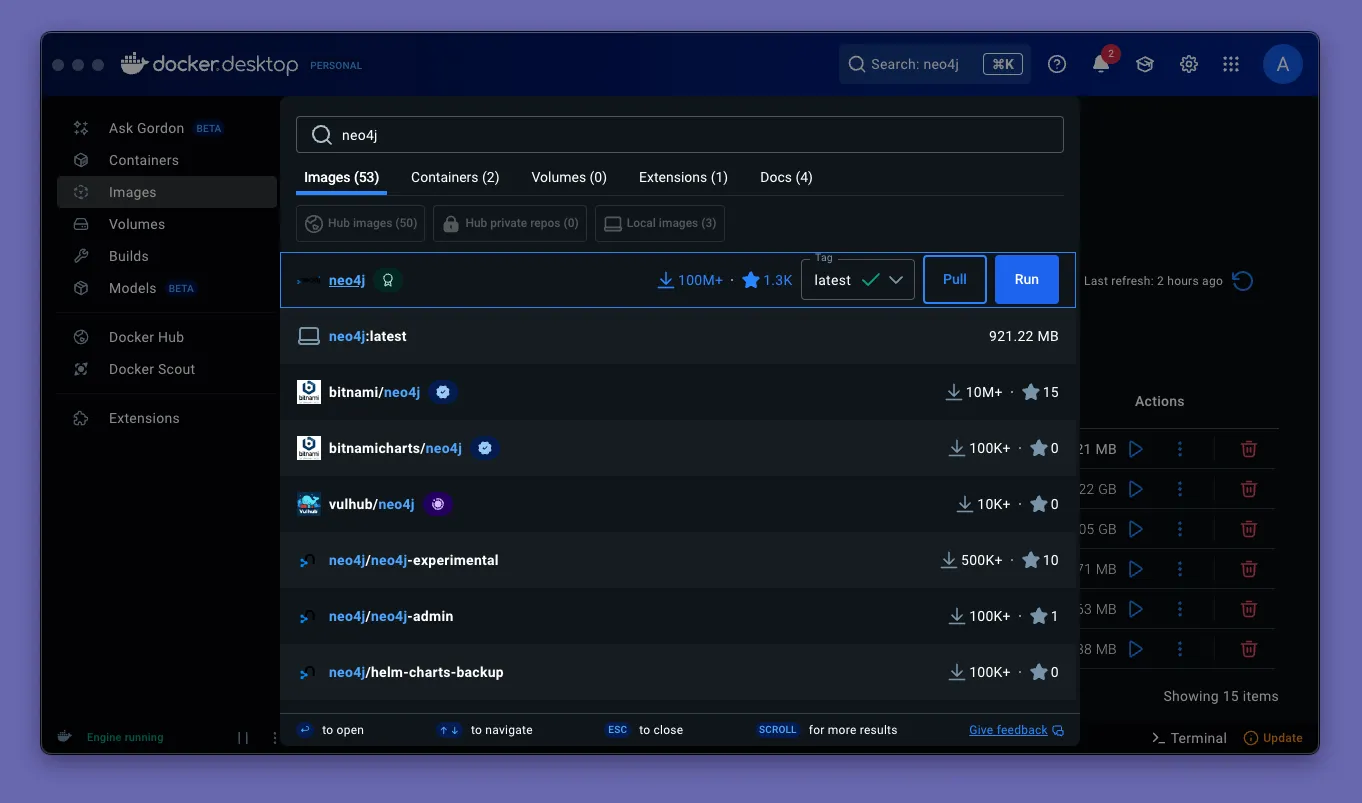Open the first row's three-dot actions menu

1180,449
